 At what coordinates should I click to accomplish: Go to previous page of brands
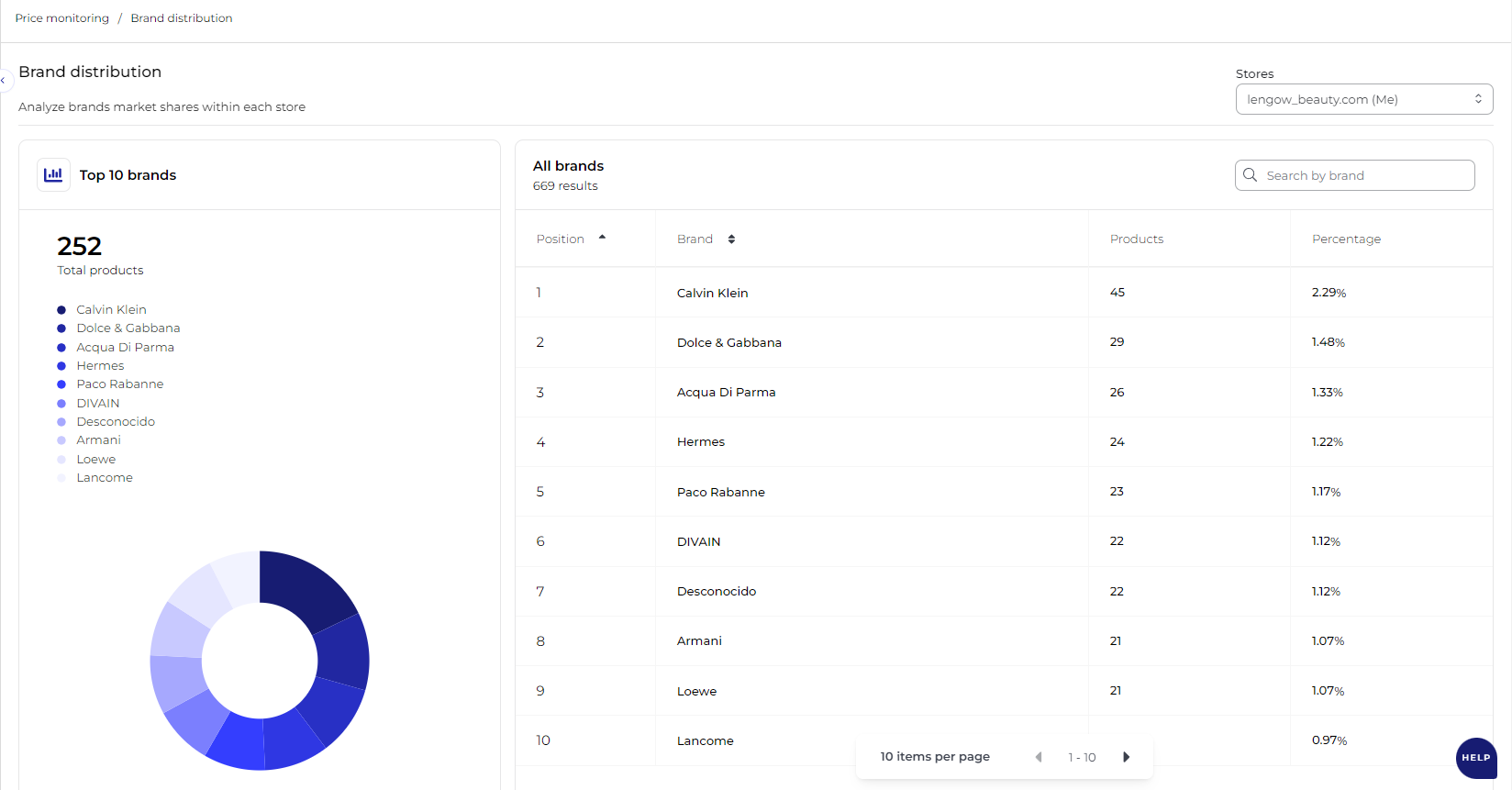[x=1039, y=757]
